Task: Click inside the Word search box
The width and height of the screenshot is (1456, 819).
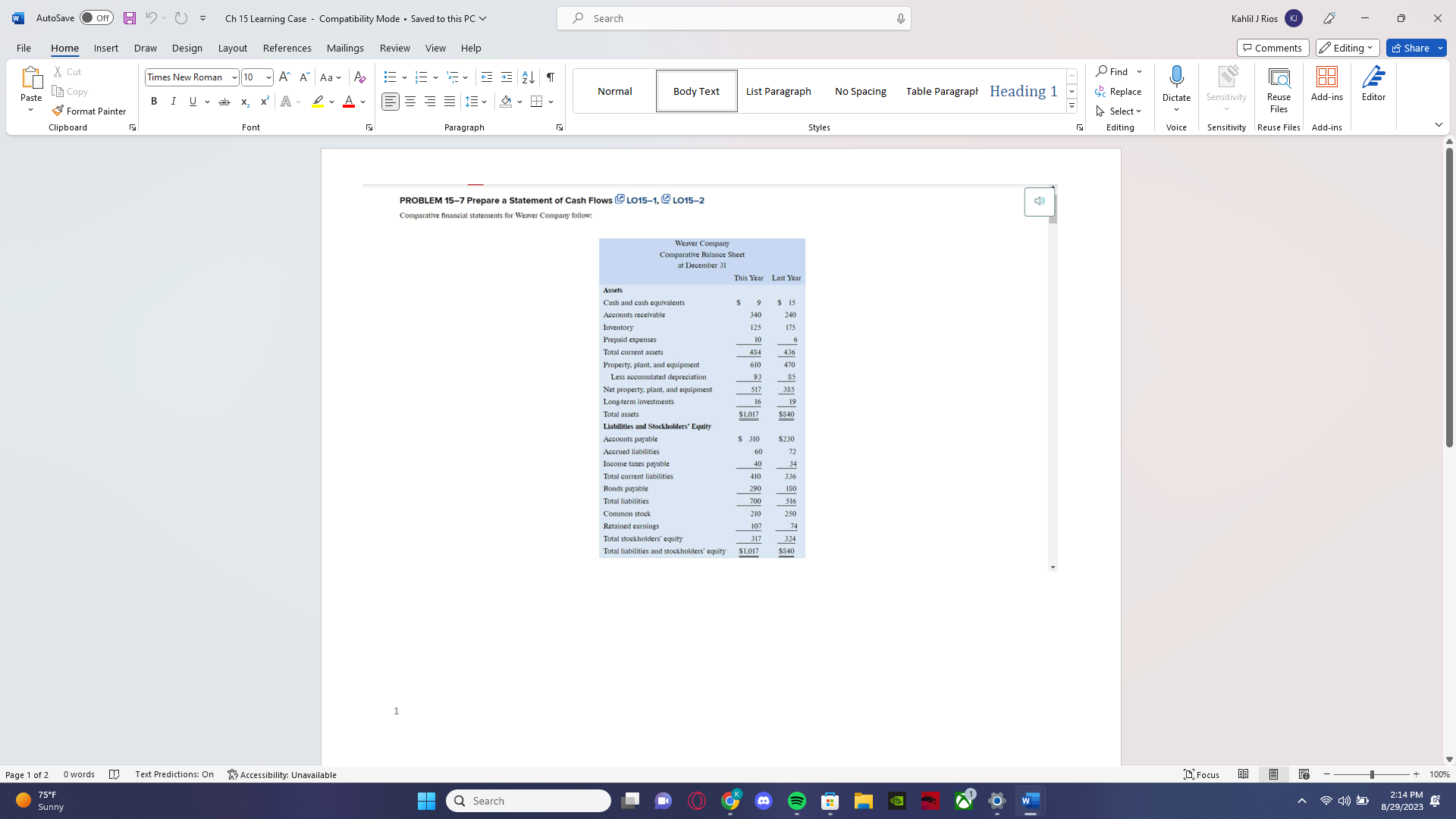Action: 733,17
